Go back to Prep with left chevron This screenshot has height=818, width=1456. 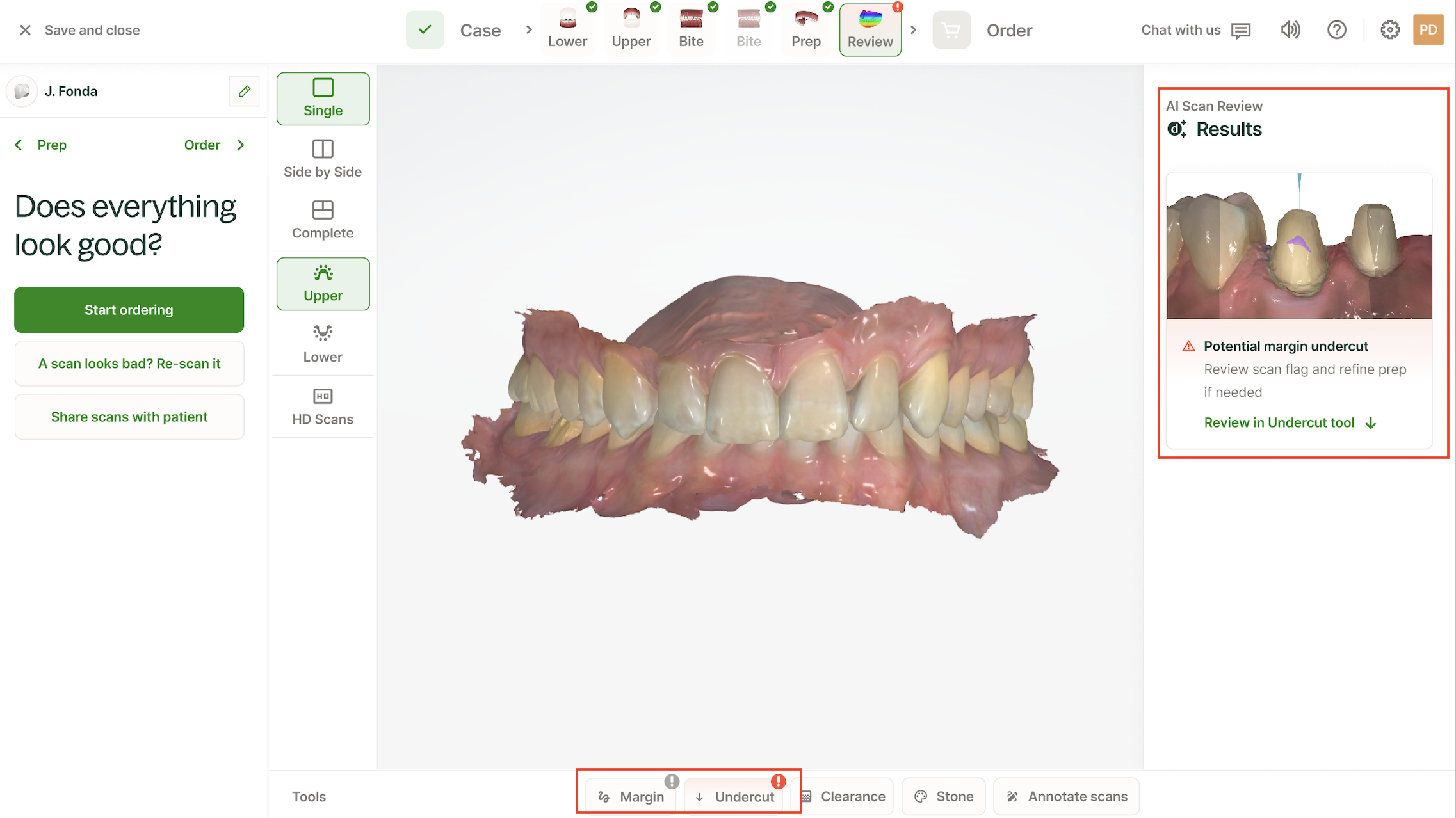19,145
